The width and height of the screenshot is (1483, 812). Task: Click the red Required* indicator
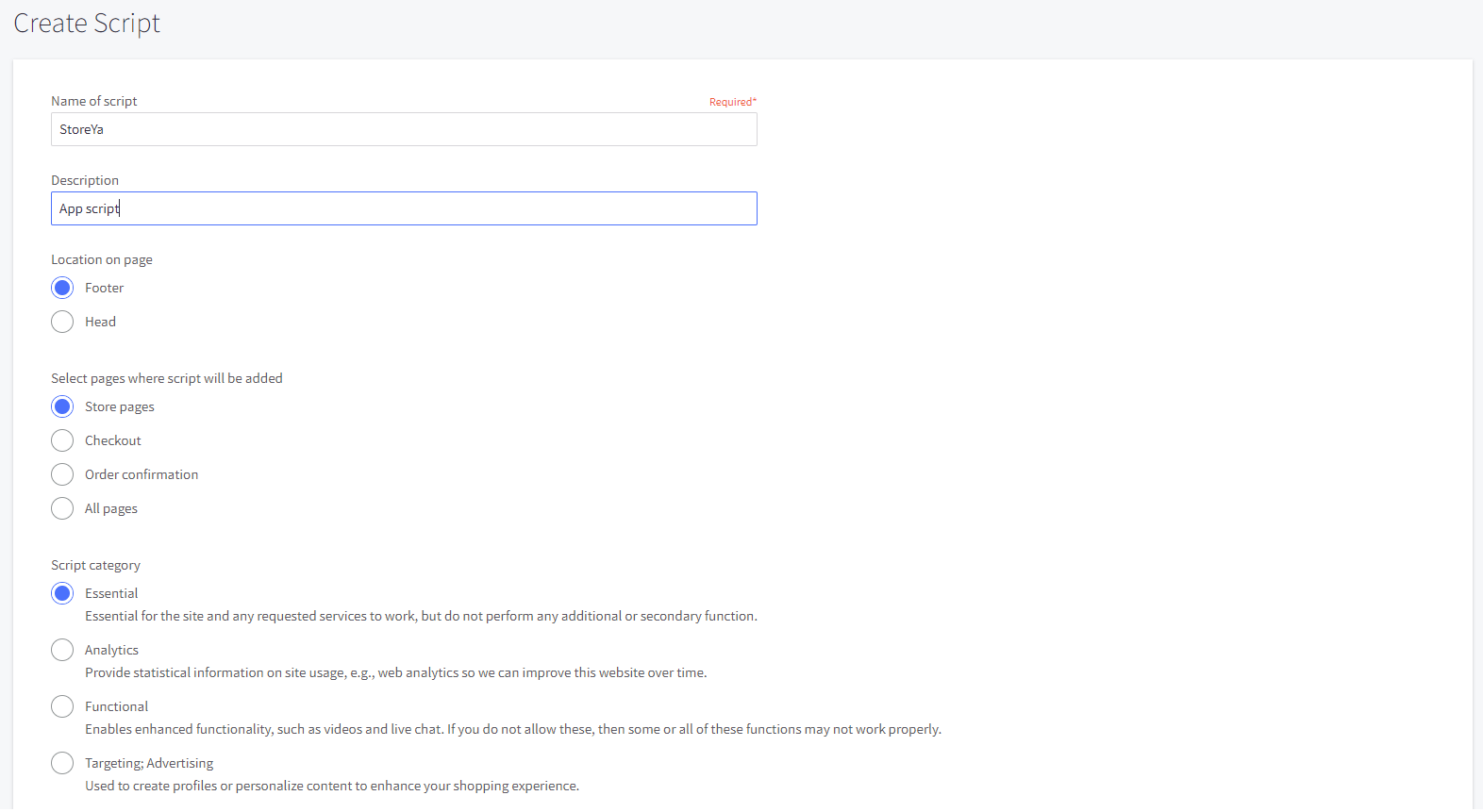pyautogui.click(x=732, y=102)
